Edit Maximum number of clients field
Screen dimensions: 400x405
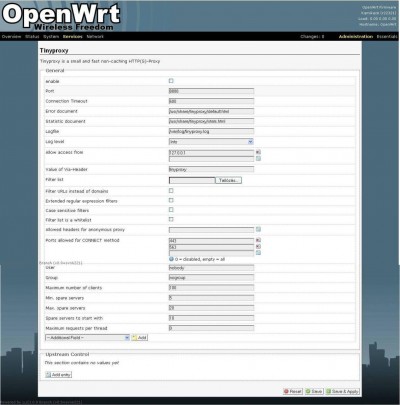[211, 287]
